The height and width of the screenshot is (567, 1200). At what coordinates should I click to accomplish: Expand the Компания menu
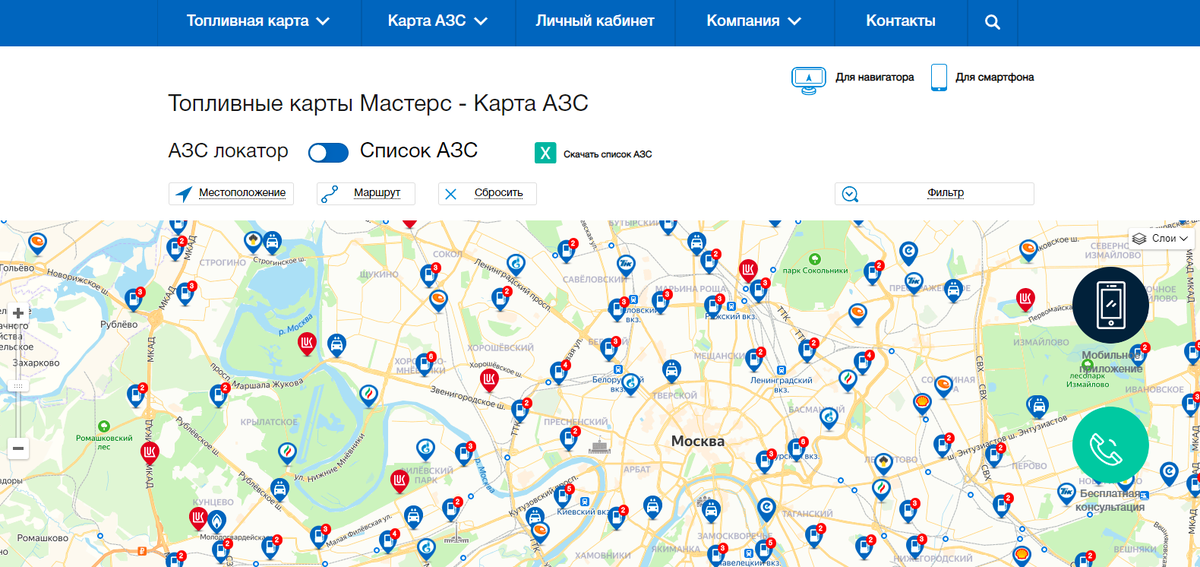(x=754, y=22)
